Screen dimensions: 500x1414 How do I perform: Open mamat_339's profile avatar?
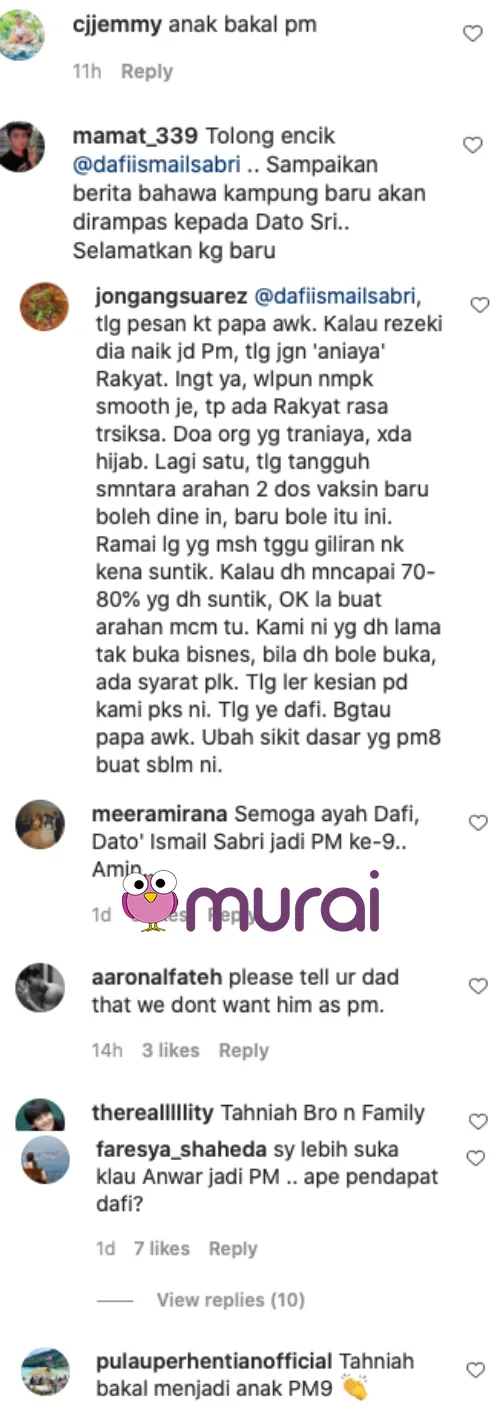22,146
